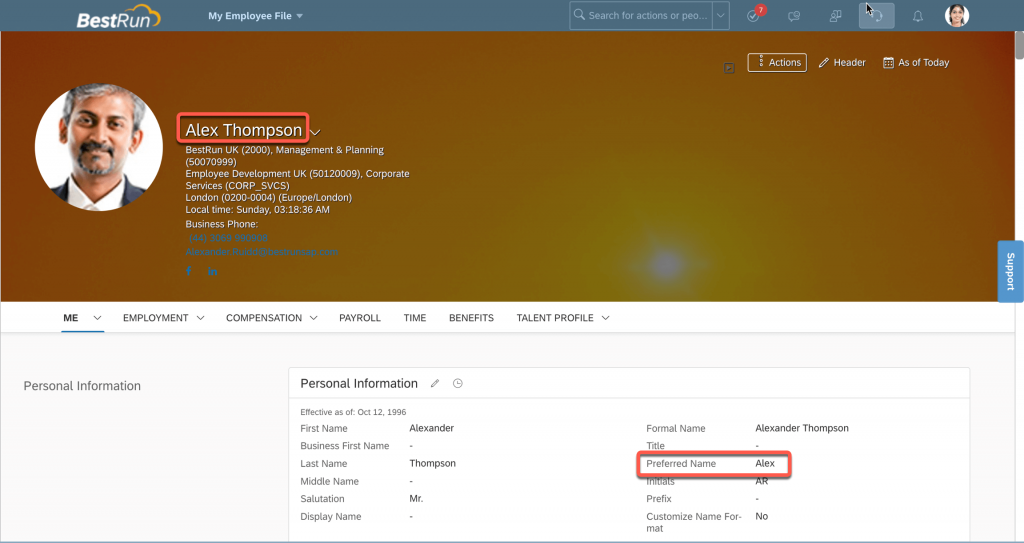Open the Facebook icon link
The image size is (1024, 543).
coord(189,271)
